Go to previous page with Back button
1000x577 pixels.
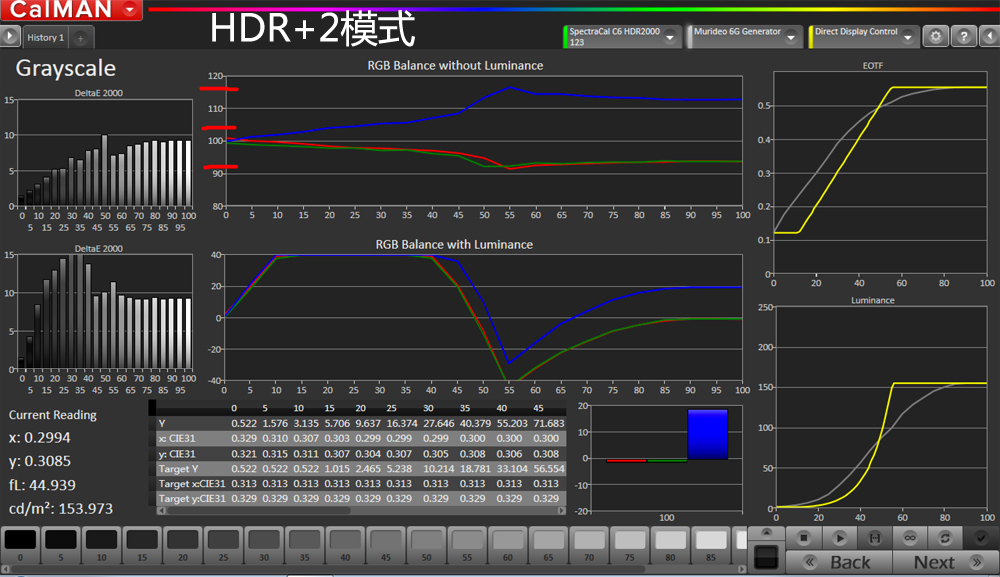click(x=839, y=562)
